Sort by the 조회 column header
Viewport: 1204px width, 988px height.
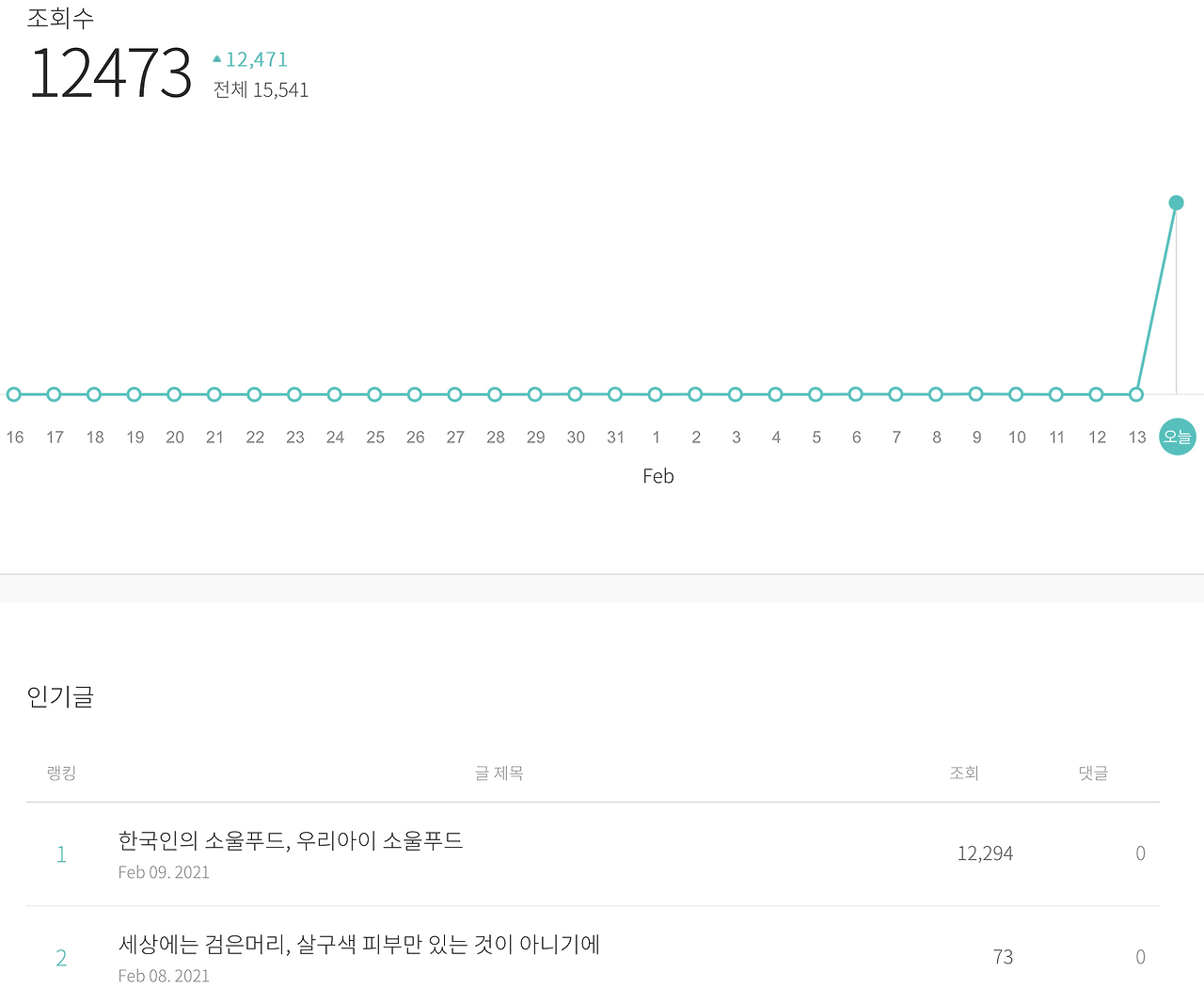(x=964, y=773)
